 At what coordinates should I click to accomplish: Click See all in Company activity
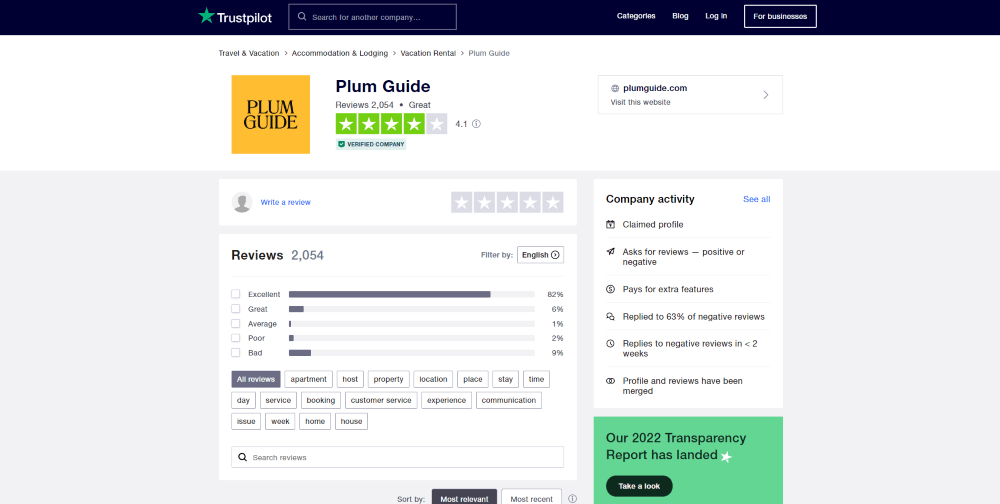pyautogui.click(x=756, y=200)
